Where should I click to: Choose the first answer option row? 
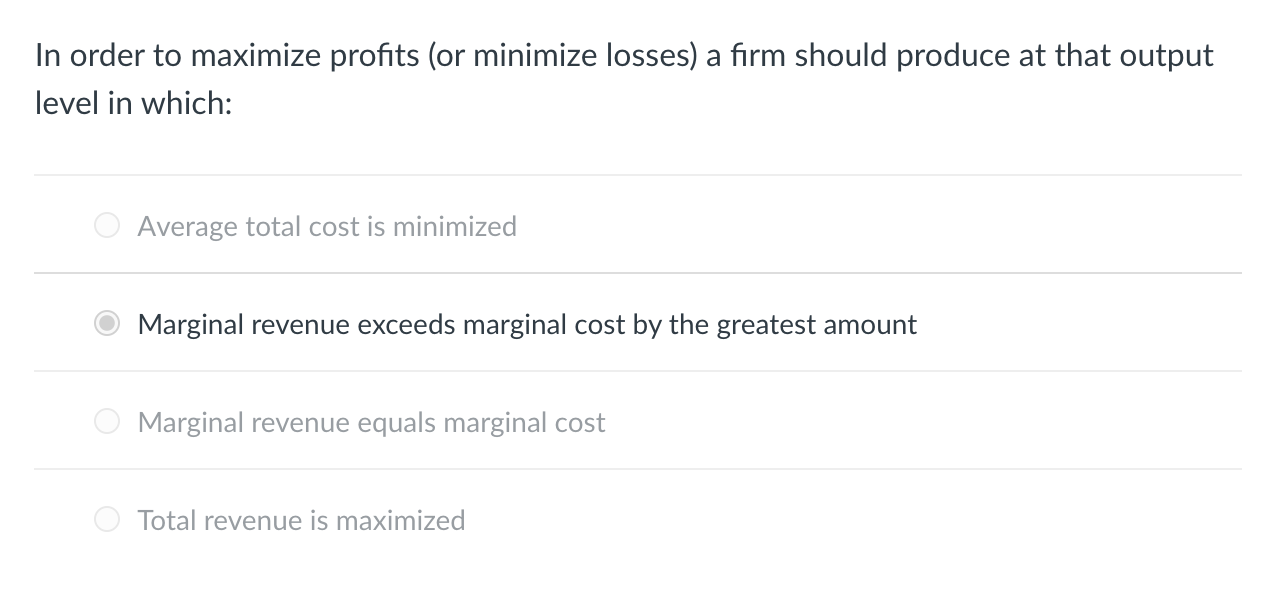point(400,225)
